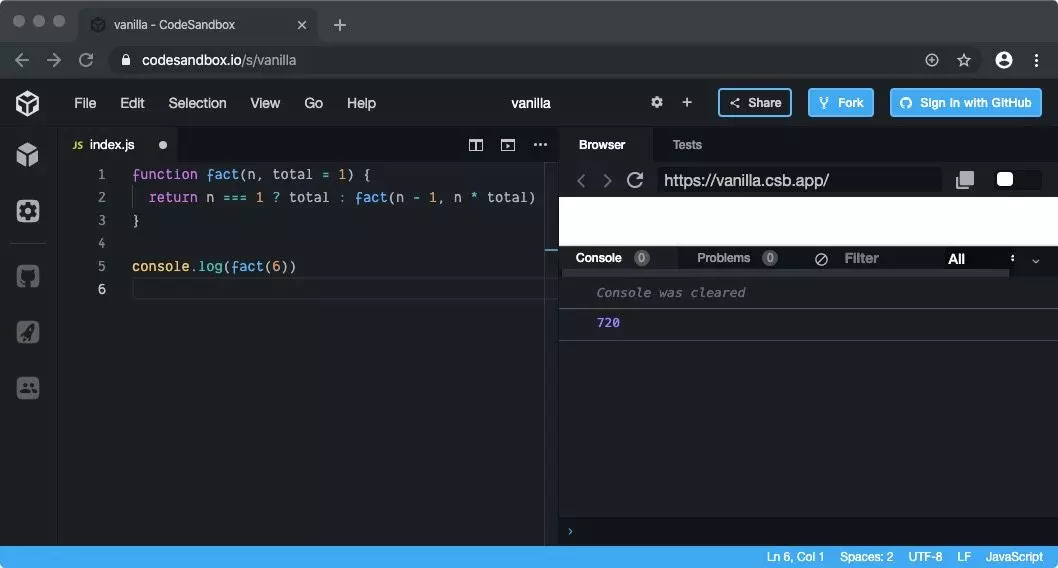This screenshot has height=568, width=1058.
Task: Click the vanilla sandbox title
Action: (530, 103)
